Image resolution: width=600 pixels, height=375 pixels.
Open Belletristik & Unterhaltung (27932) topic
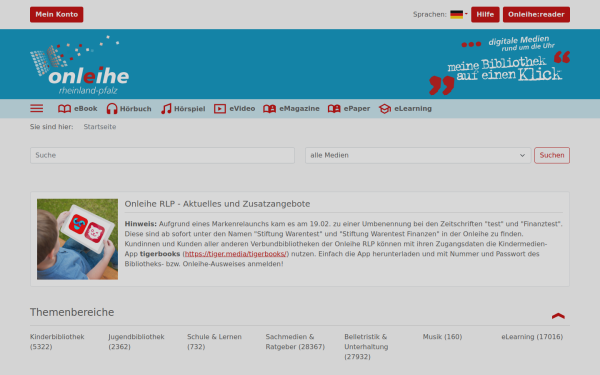[x=366, y=347]
